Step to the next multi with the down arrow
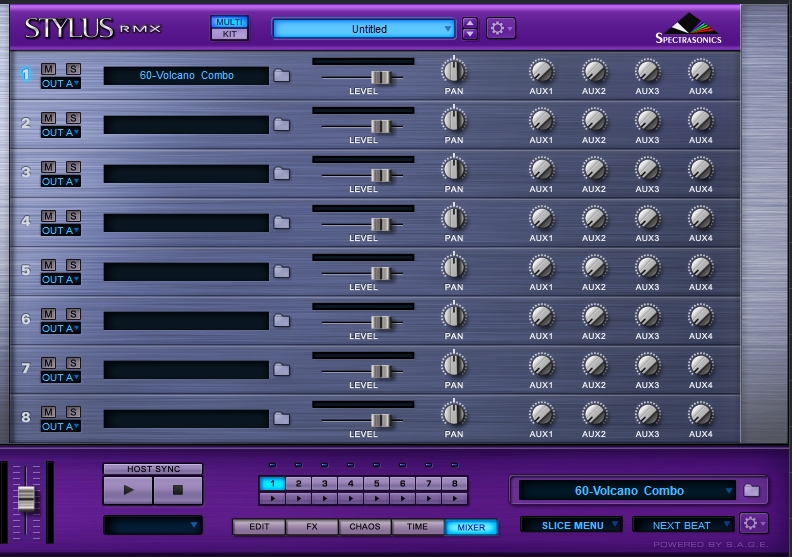Image resolution: width=792 pixels, height=557 pixels. pos(470,34)
